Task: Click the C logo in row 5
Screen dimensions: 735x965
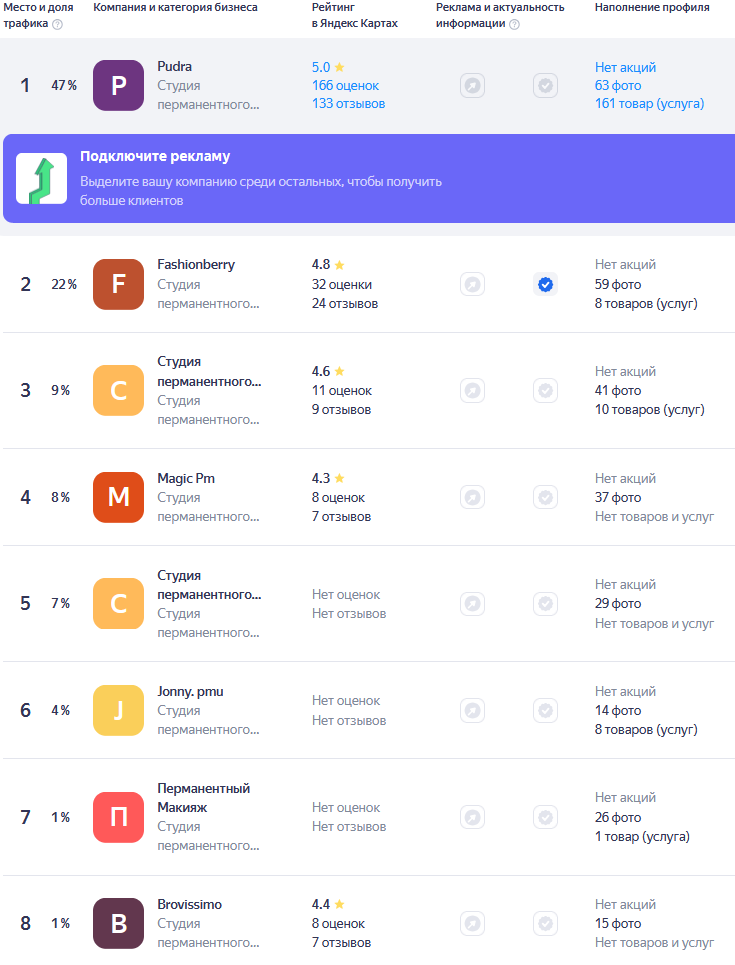Action: (x=118, y=603)
